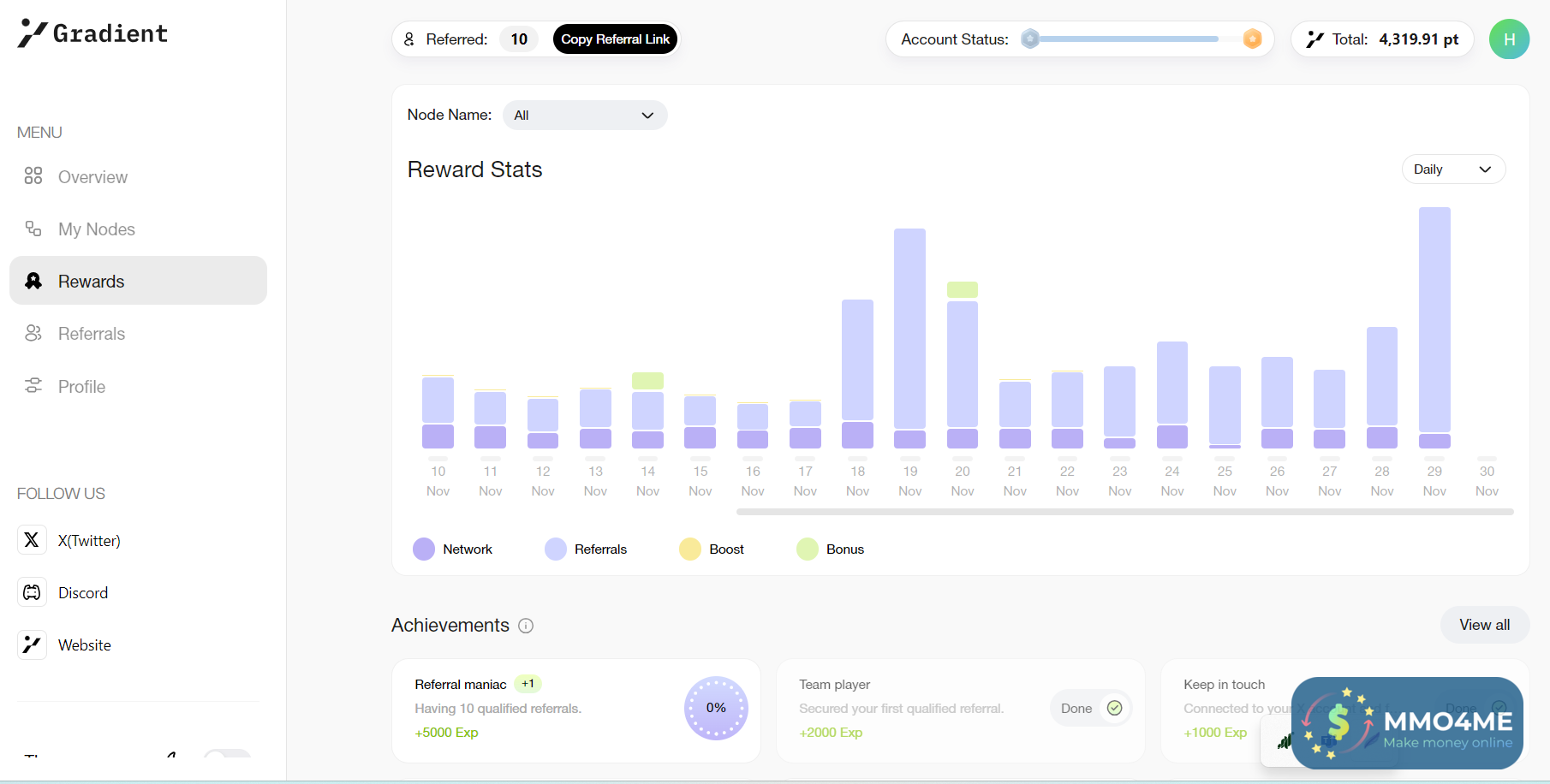The image size is (1550, 784).
Task: Click the total 4,319.91 pt value
Action: pos(1418,39)
